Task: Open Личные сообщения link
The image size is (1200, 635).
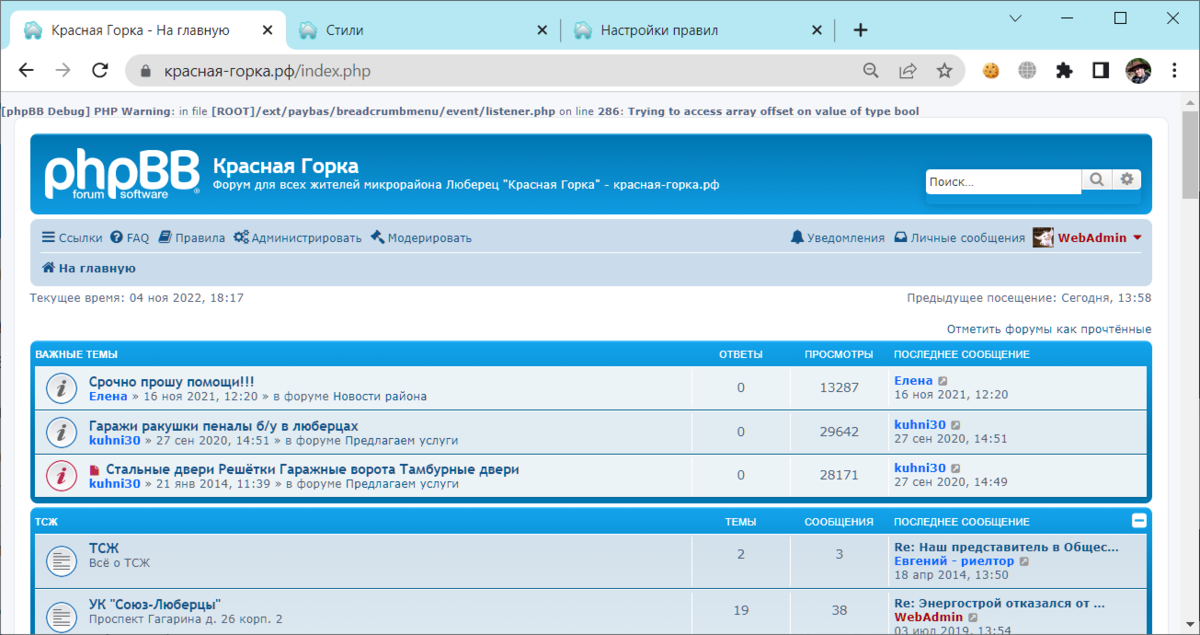Action: pos(959,238)
